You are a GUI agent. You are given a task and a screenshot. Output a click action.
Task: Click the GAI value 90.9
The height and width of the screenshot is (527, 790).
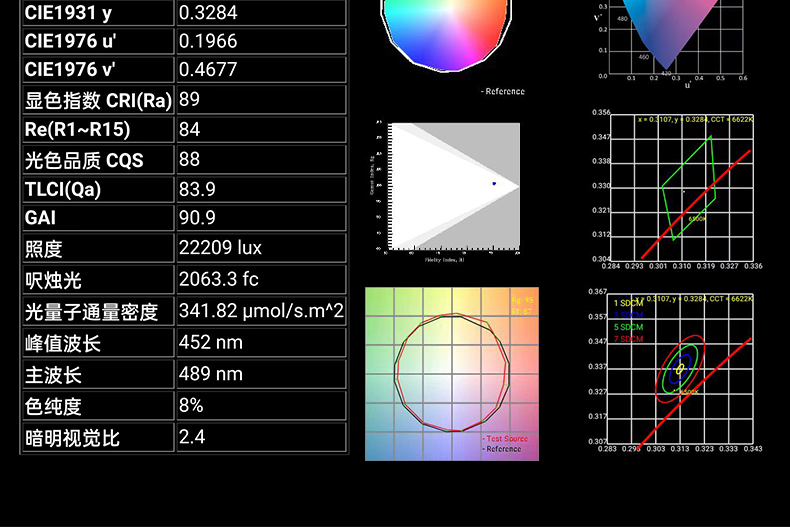197,218
